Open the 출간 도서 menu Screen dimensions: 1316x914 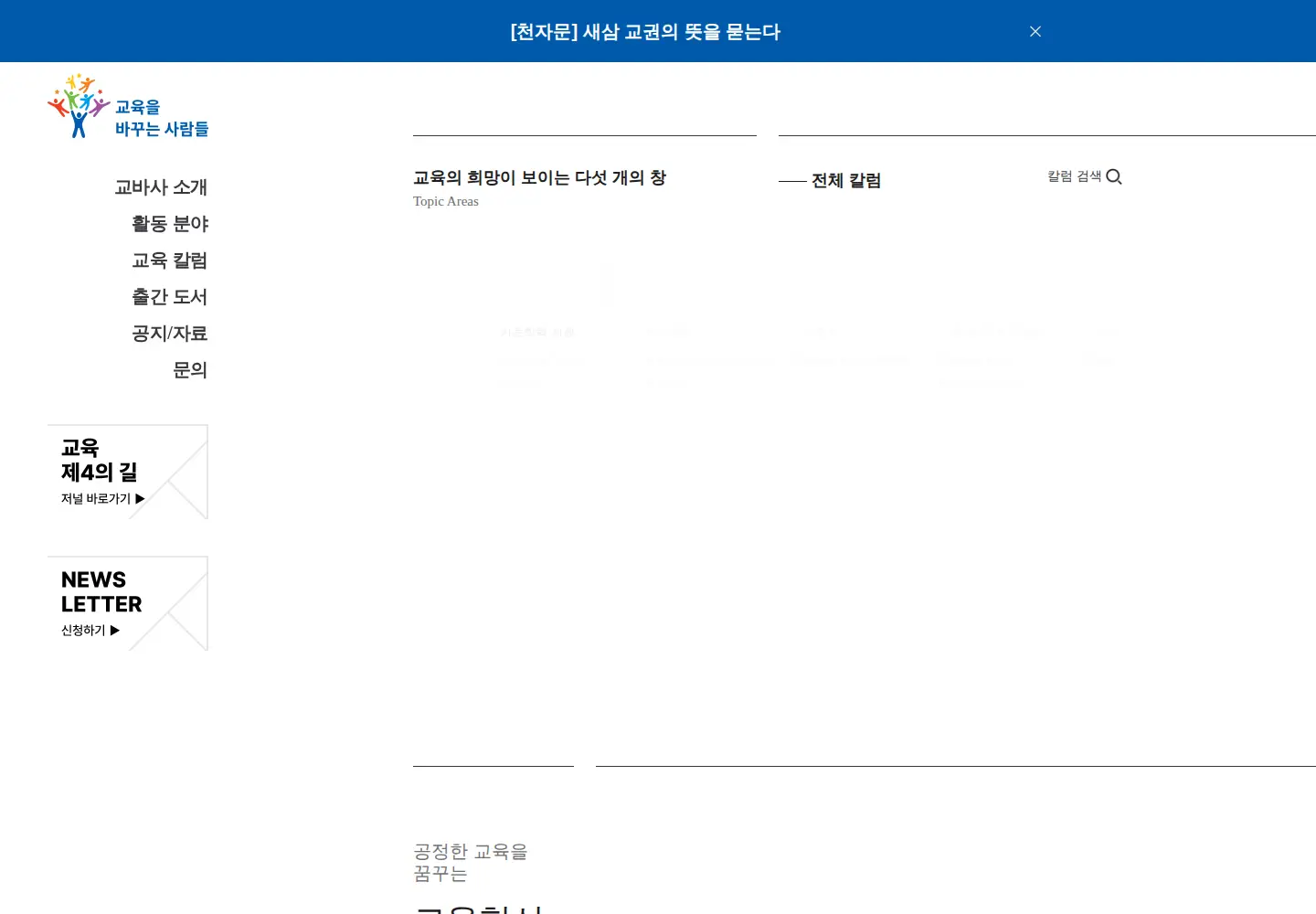(x=170, y=297)
